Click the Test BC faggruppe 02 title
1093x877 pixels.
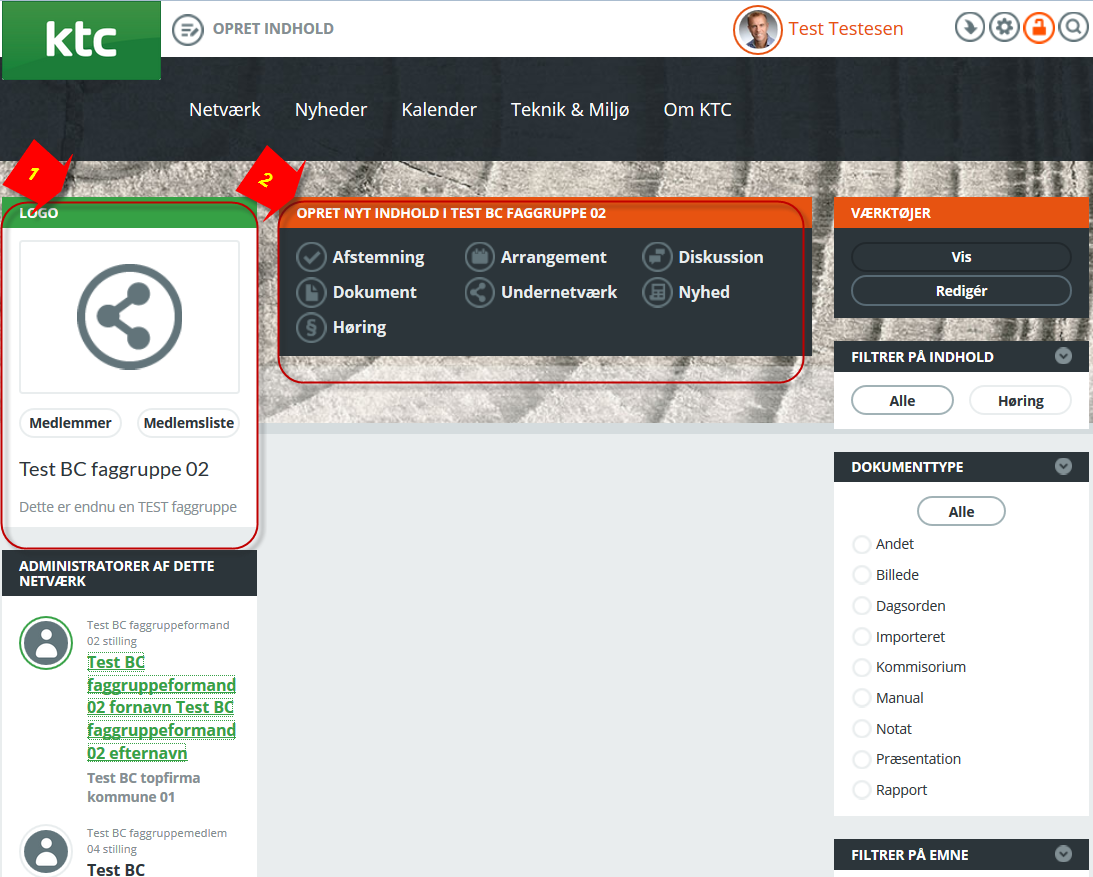(x=114, y=469)
